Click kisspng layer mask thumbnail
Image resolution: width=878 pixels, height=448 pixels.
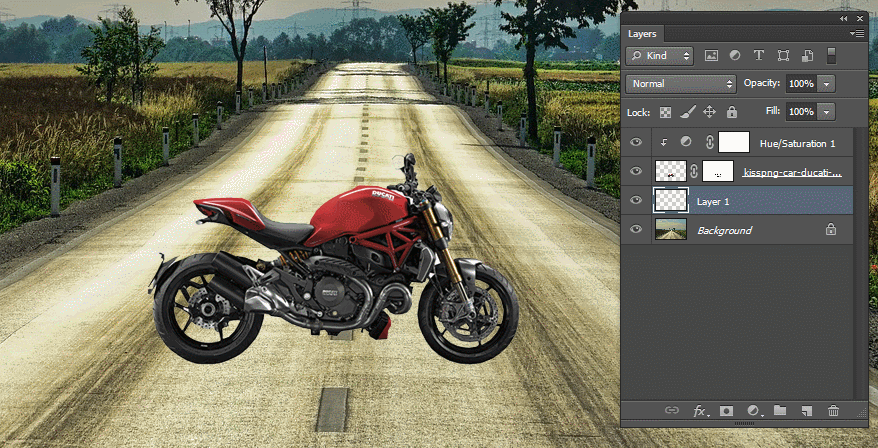click(718, 171)
